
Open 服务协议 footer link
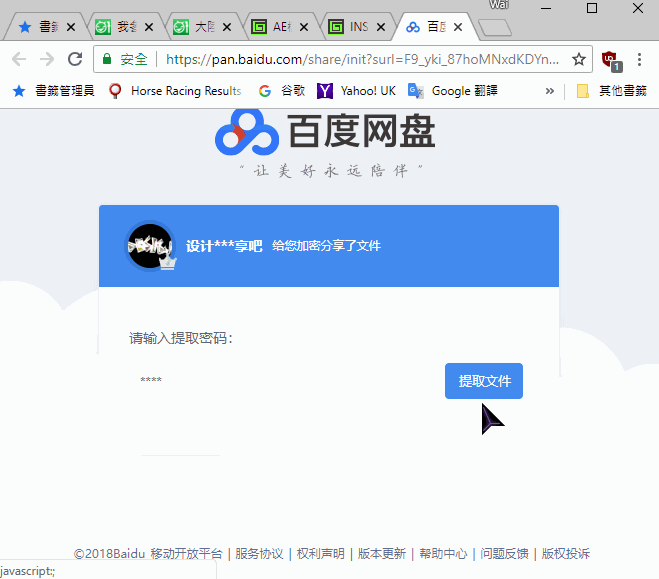tap(259, 554)
